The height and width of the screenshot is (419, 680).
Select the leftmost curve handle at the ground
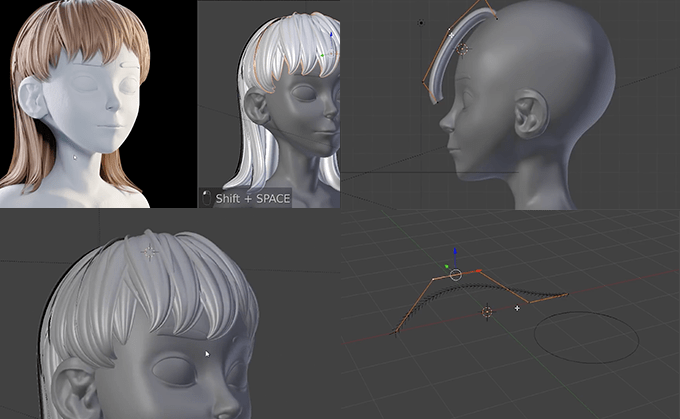pyautogui.click(x=396, y=332)
